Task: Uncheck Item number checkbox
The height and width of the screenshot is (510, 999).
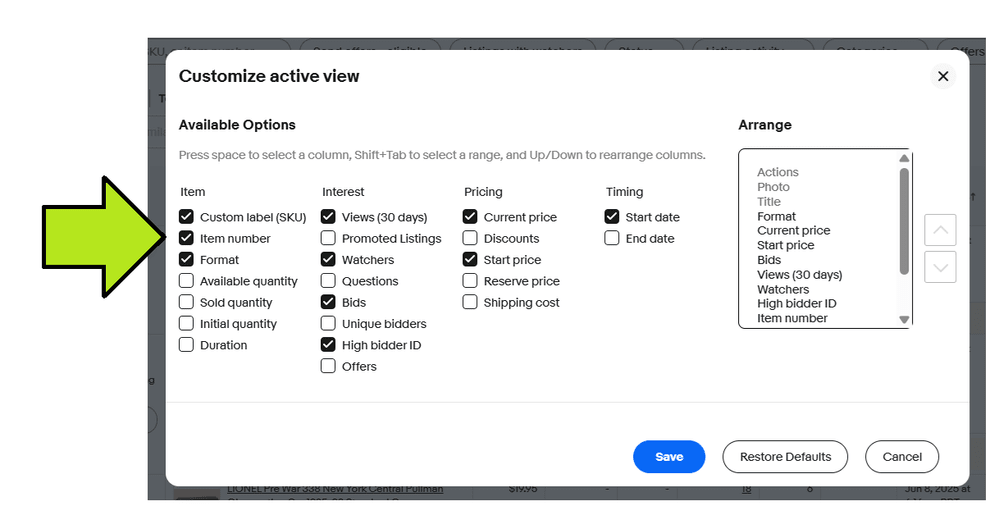Action: 186,238
